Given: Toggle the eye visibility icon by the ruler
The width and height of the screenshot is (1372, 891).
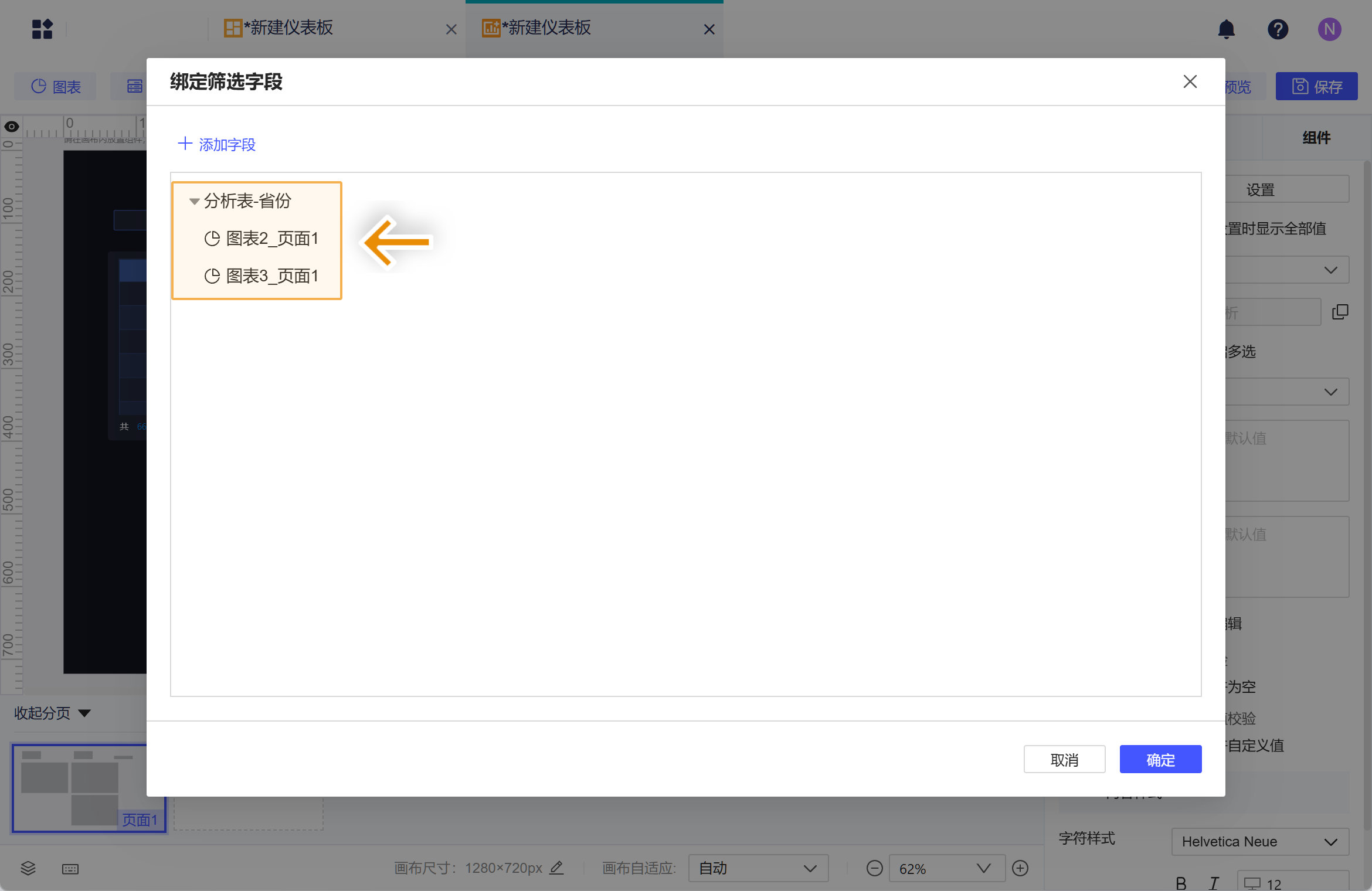Looking at the screenshot, I should [x=12, y=126].
